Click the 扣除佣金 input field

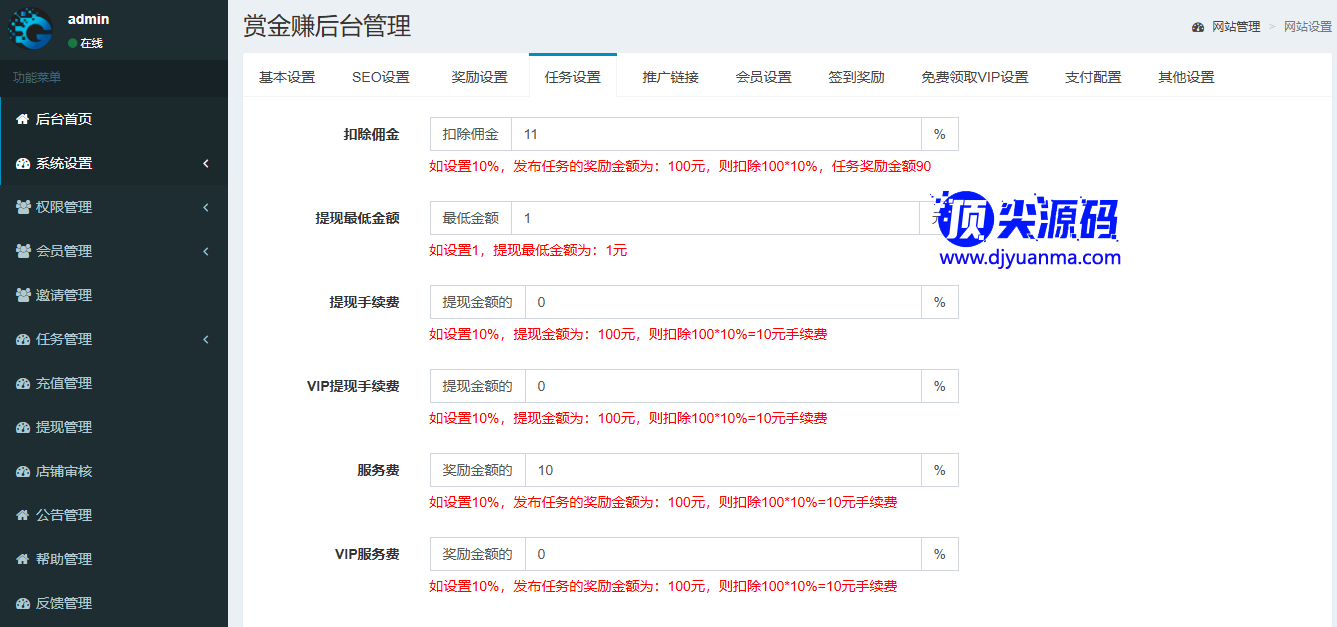(715, 134)
